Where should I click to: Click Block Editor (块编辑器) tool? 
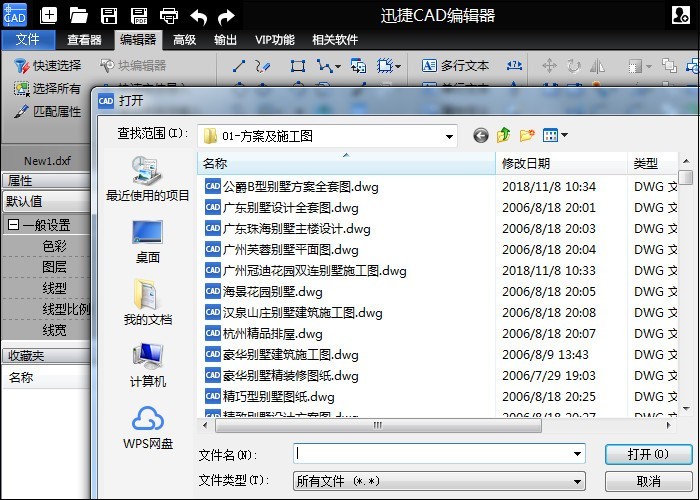click(133, 66)
